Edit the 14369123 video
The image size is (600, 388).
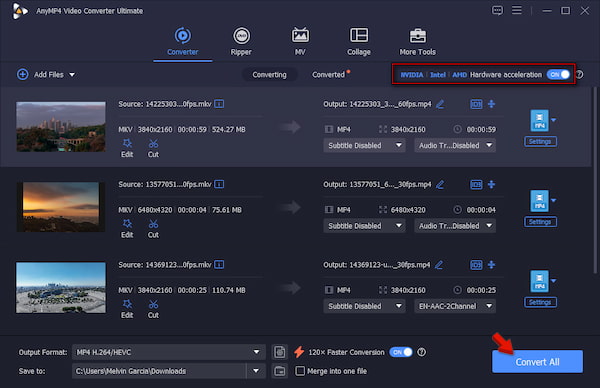[127, 309]
